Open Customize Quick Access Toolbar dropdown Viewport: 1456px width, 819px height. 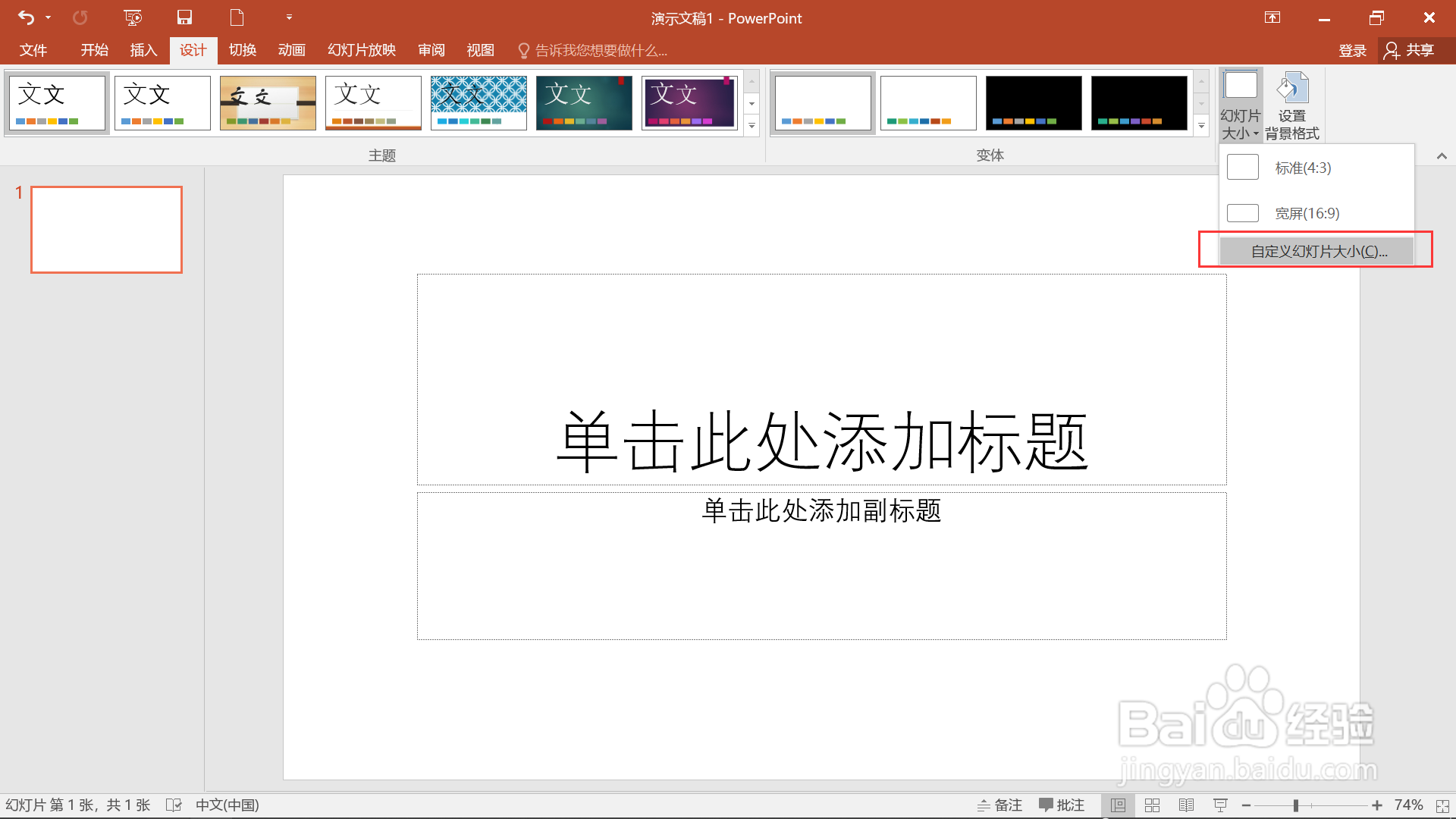[x=289, y=17]
